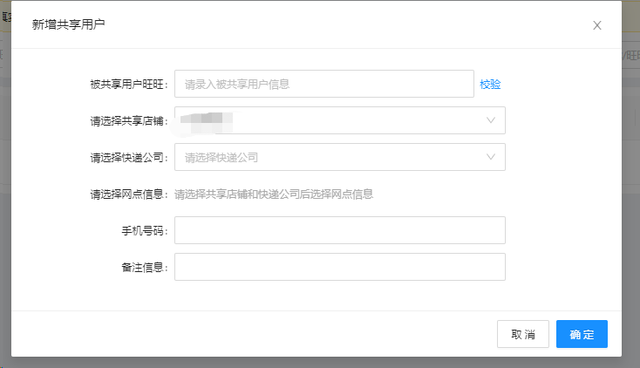Viewport: 640px width, 368px height.
Task: Click the 手机号码 field label
Action: [x=144, y=231]
